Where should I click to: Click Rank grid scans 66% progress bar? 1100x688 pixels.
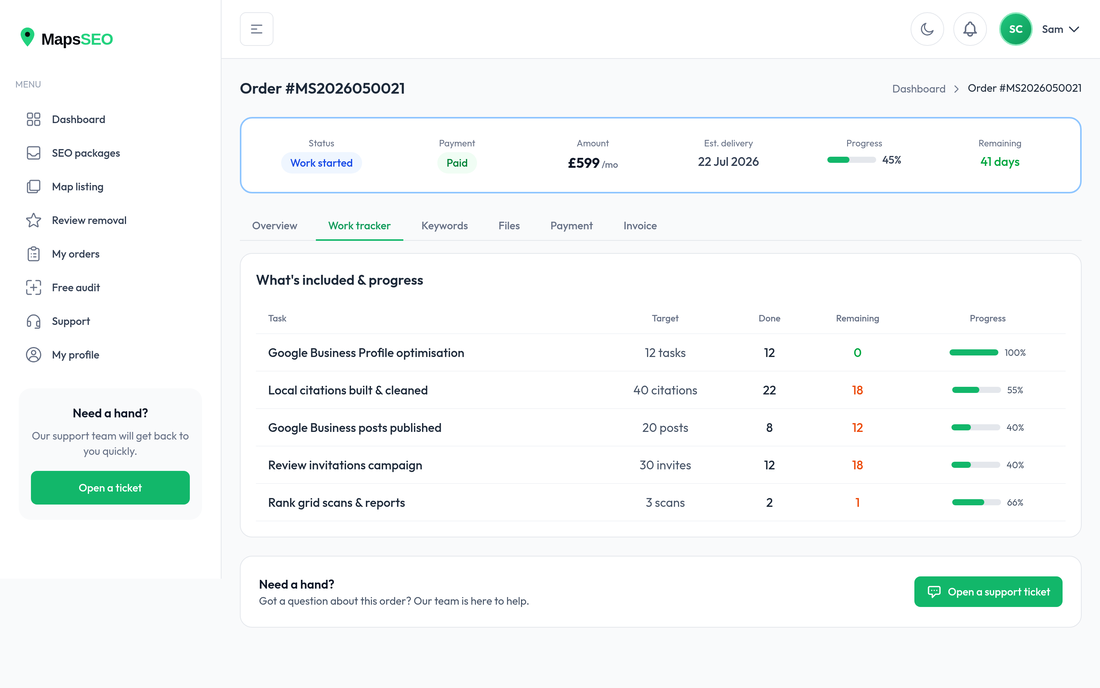pyautogui.click(x=976, y=502)
